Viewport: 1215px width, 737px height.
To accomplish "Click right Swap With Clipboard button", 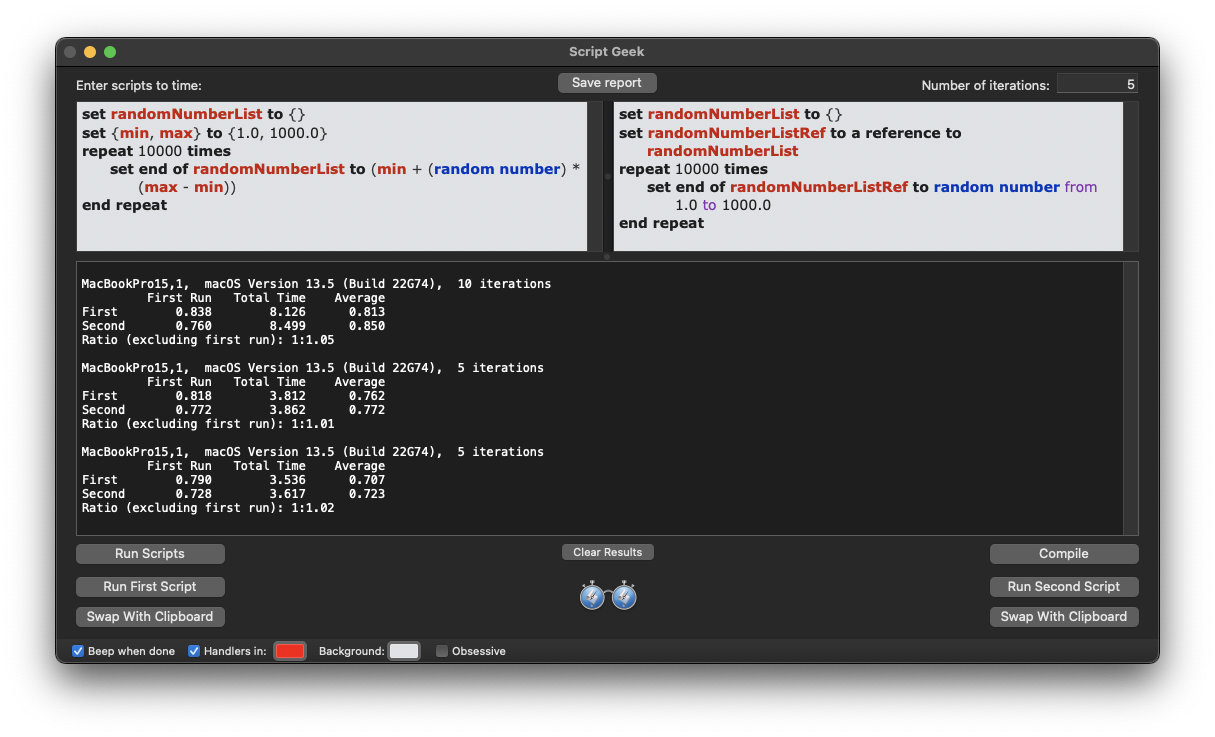I will (1064, 616).
